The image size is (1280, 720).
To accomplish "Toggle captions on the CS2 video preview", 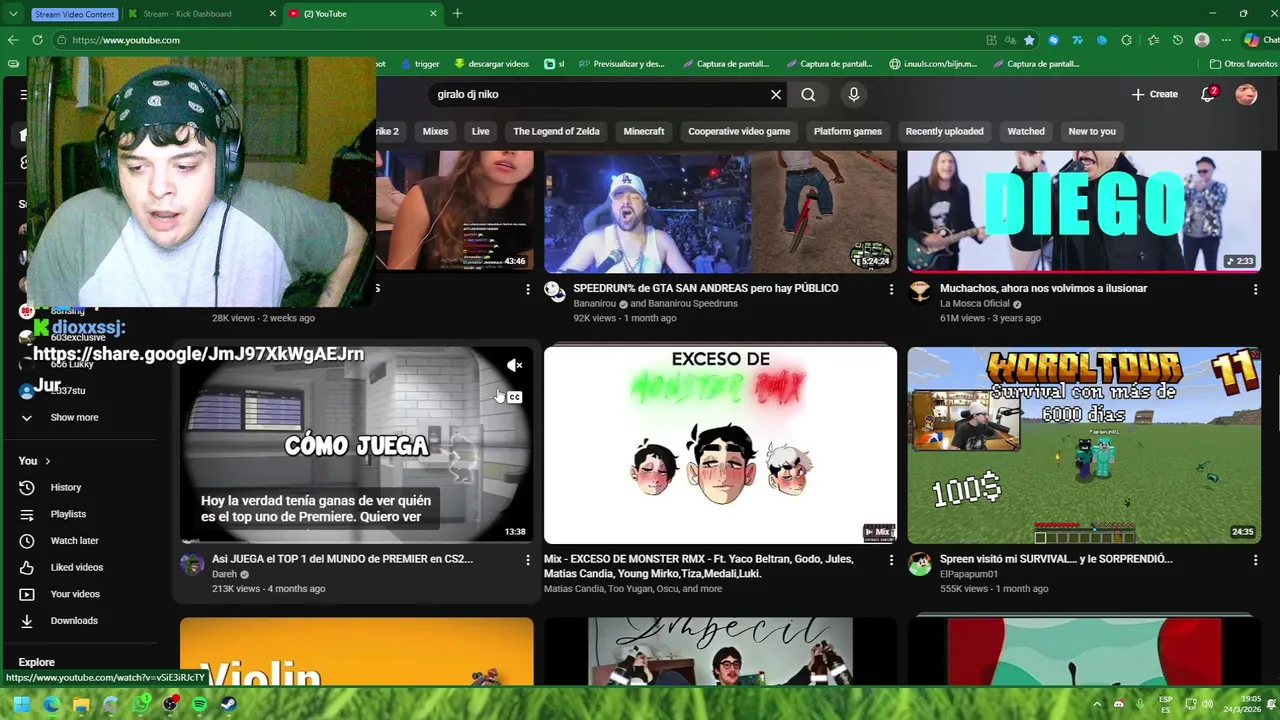I will click(x=514, y=397).
